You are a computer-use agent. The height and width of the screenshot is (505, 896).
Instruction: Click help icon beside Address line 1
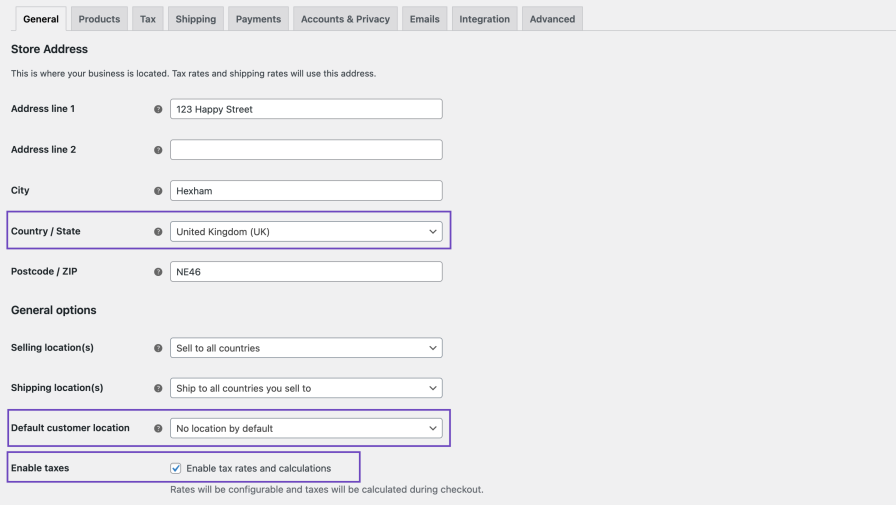point(158,109)
